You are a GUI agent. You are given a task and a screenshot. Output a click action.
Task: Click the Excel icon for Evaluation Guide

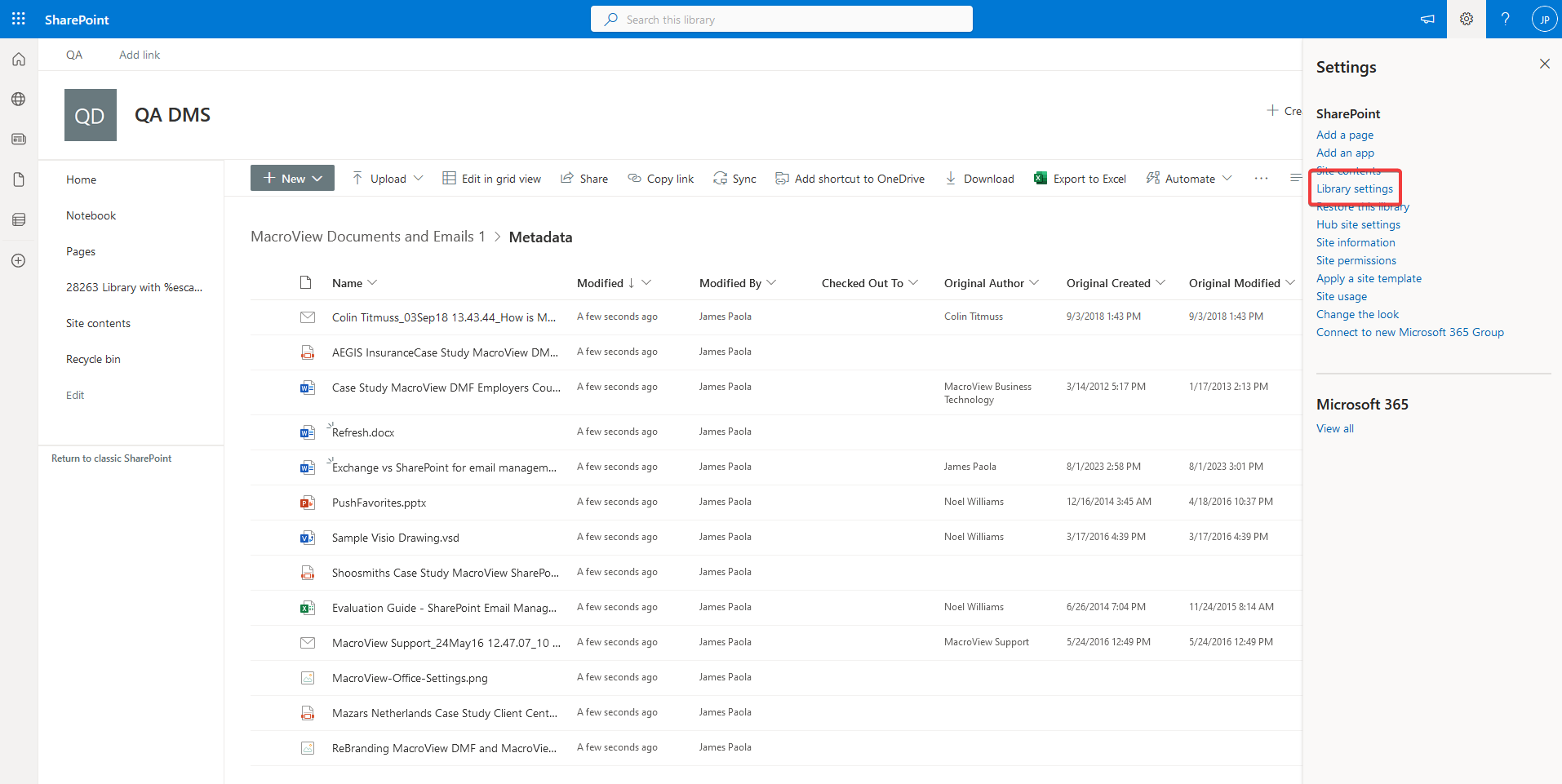pyautogui.click(x=307, y=608)
